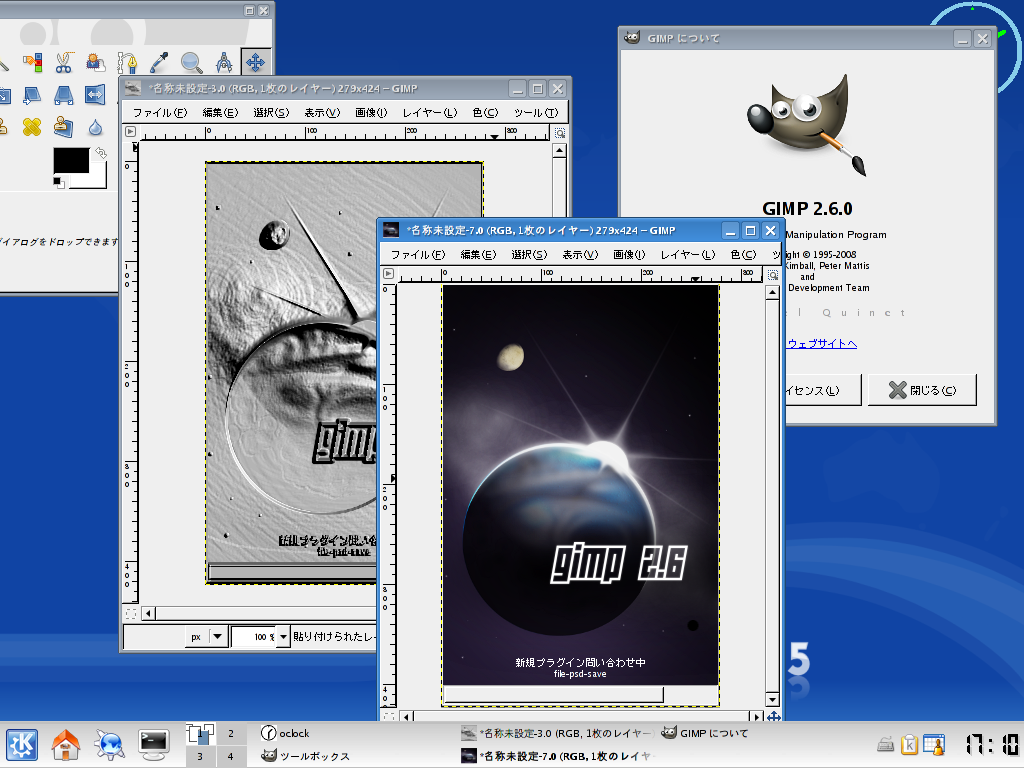This screenshot has width=1024, height=768.
Task: Select the Flip tool
Action: pos(95,95)
